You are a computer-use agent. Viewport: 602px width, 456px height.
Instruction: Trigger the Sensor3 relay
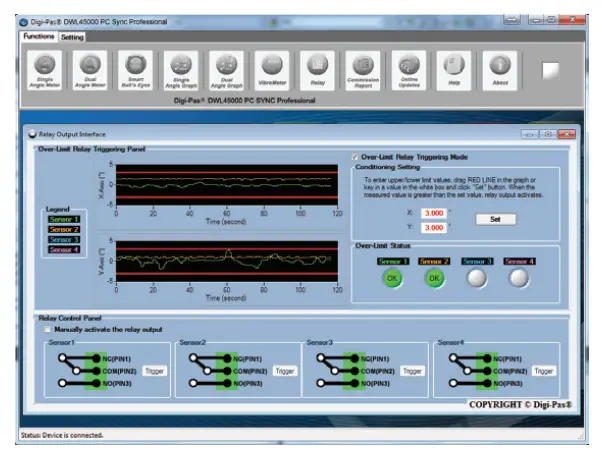412,371
